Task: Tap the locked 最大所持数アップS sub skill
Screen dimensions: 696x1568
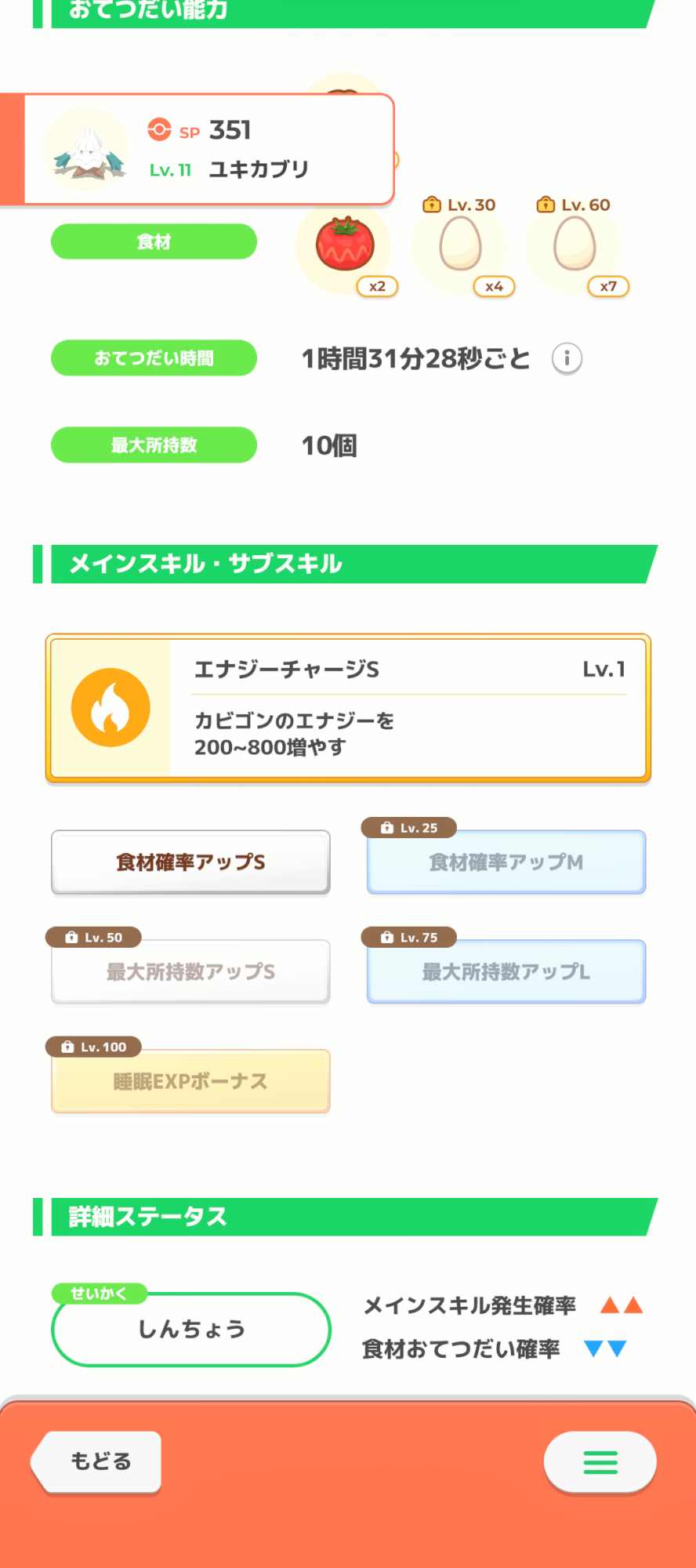Action: pyautogui.click(x=190, y=972)
